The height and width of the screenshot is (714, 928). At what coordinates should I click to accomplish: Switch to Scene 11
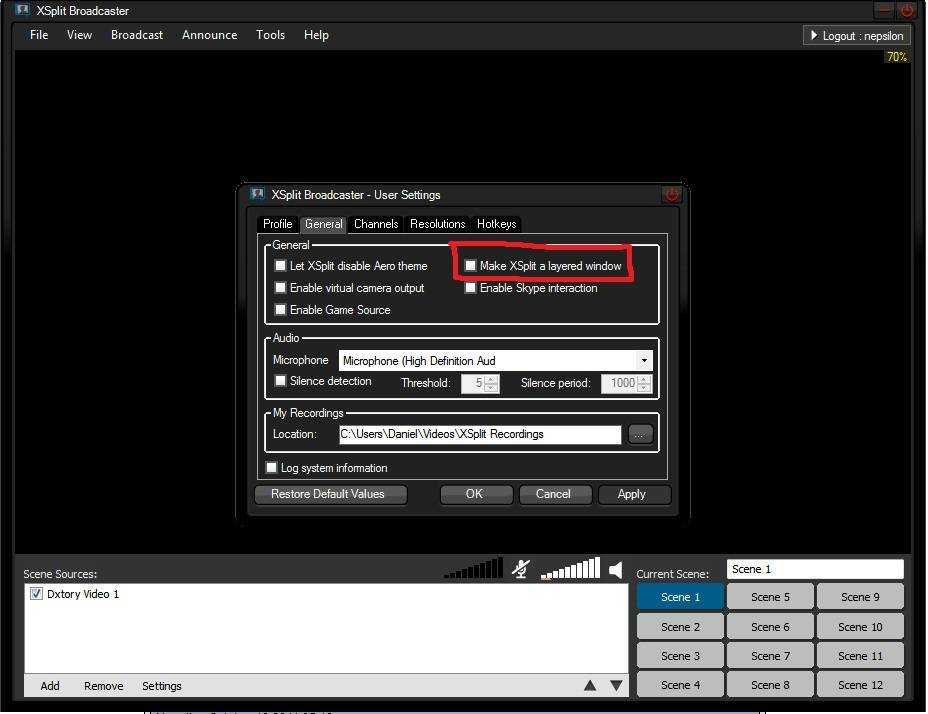[861, 656]
